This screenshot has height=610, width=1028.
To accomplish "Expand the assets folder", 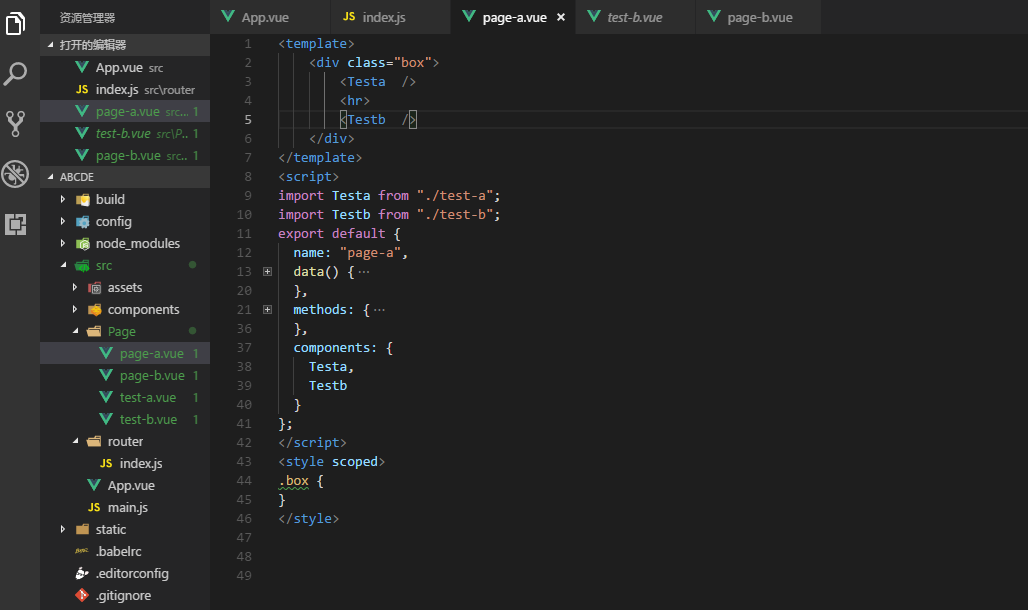I will tap(75, 287).
